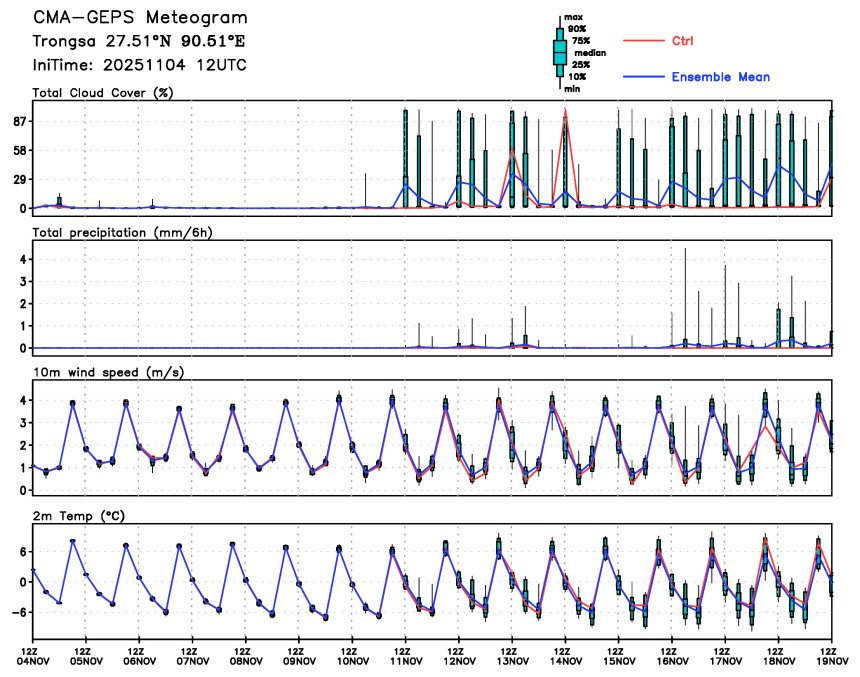
Task: Click the 14NOV date label on the x-axis
Action: click(565, 661)
